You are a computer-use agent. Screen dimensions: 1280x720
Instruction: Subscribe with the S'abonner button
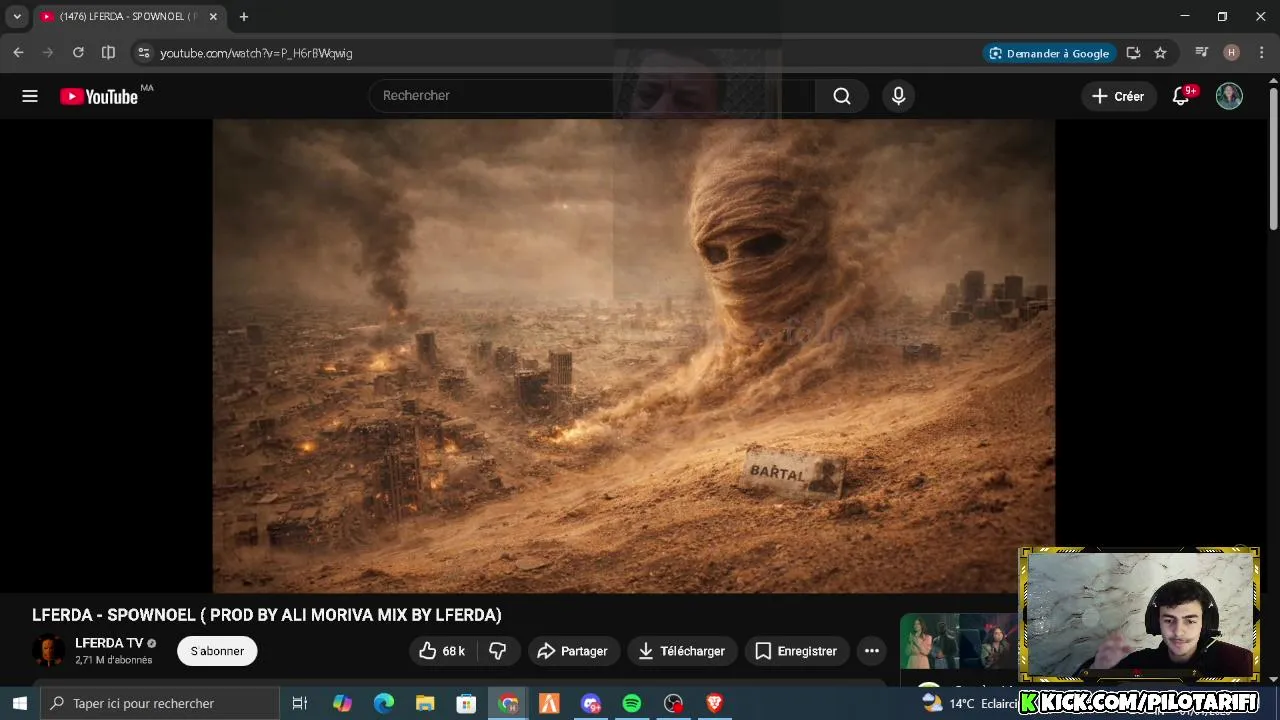pyautogui.click(x=217, y=651)
